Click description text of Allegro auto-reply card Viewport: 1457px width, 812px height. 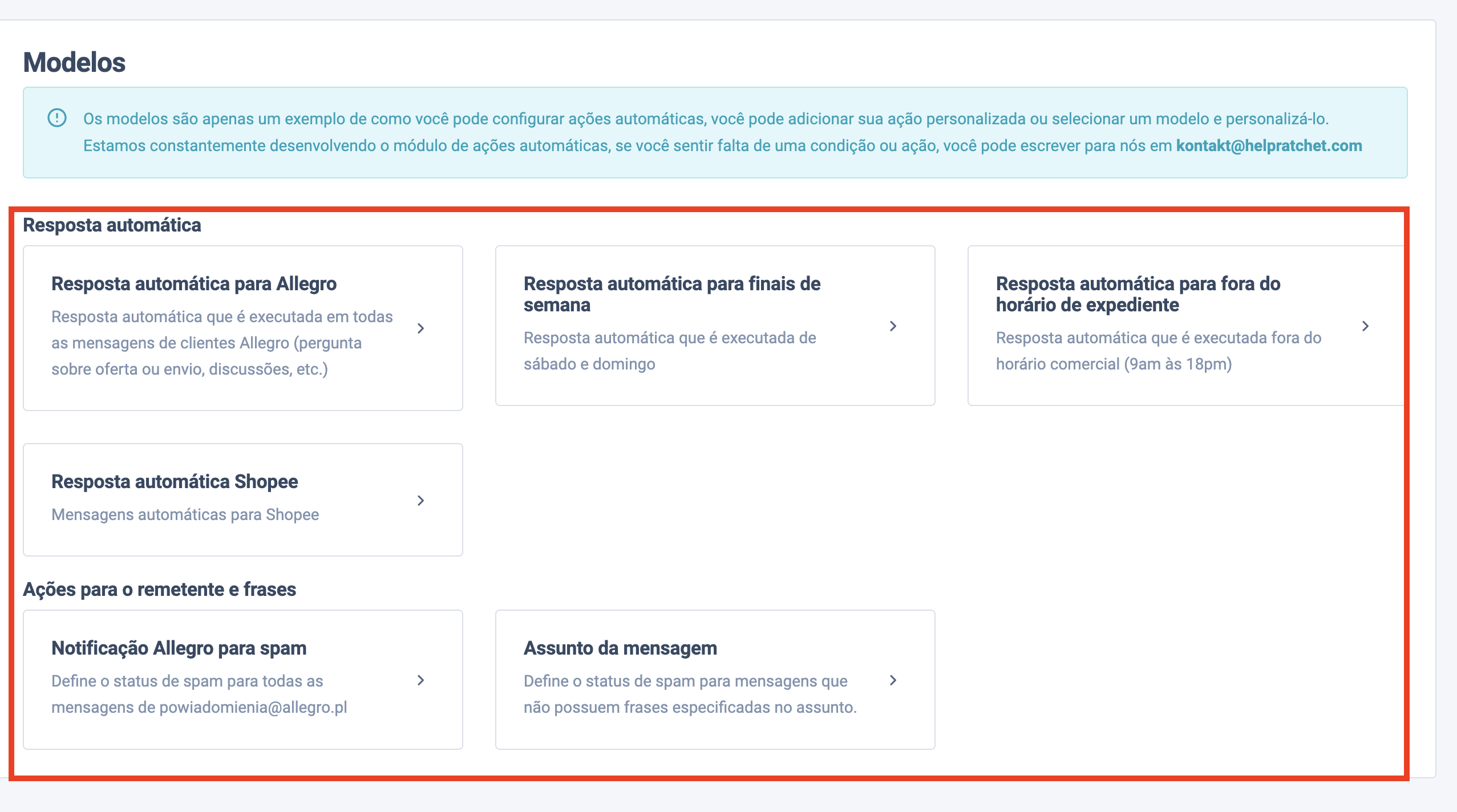coord(221,343)
